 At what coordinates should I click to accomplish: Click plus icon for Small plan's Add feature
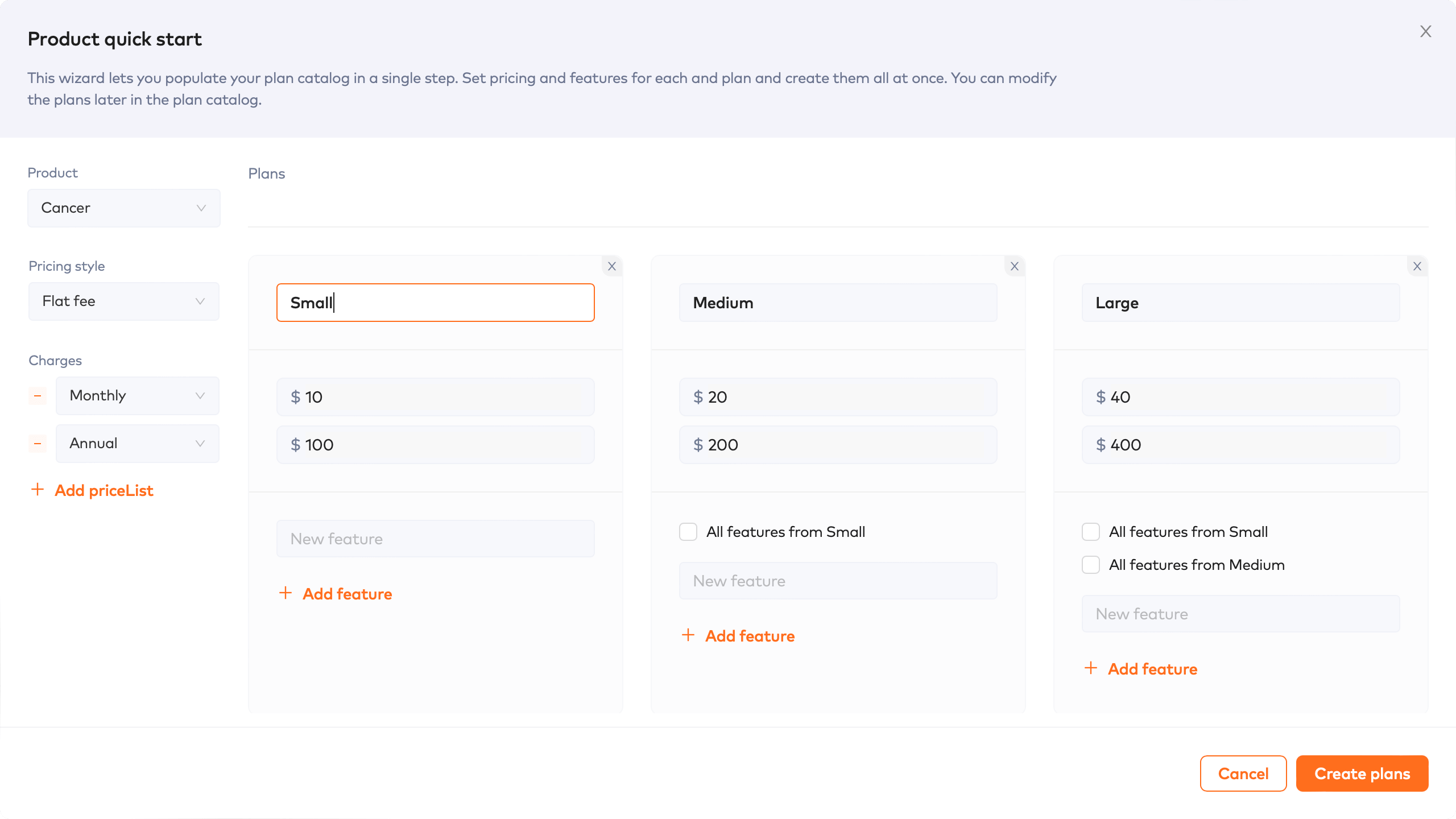coord(286,593)
